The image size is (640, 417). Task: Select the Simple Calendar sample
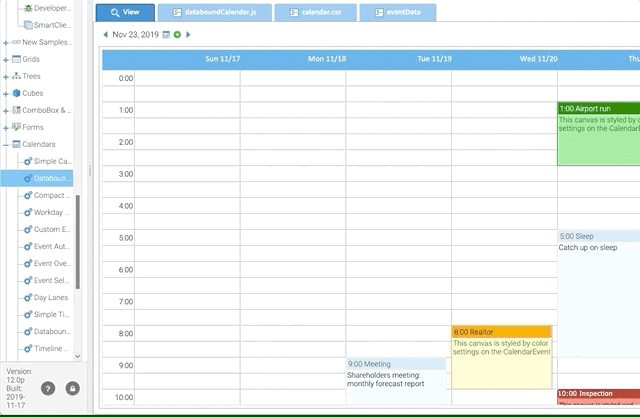[x=51, y=161]
